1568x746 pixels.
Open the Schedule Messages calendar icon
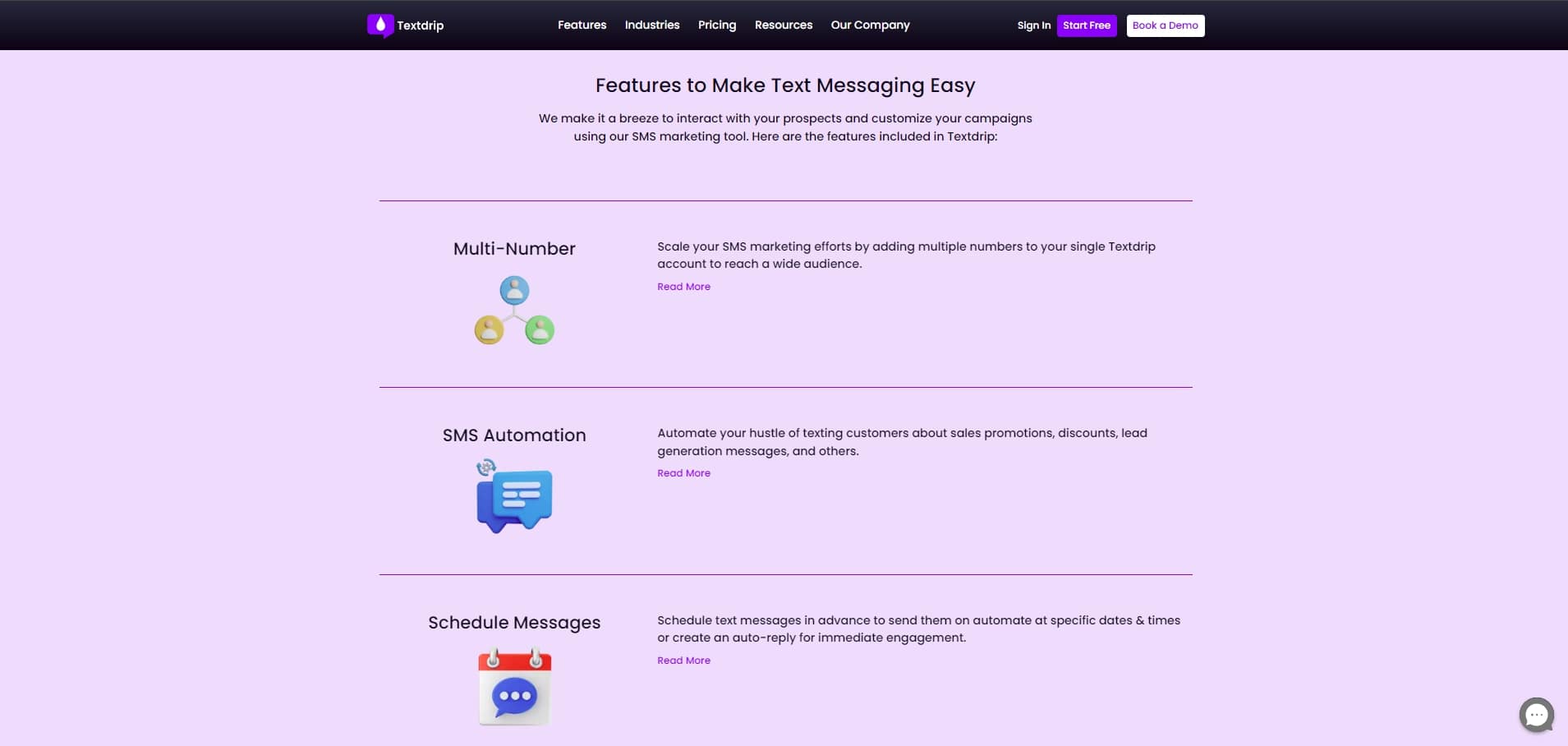coord(514,688)
